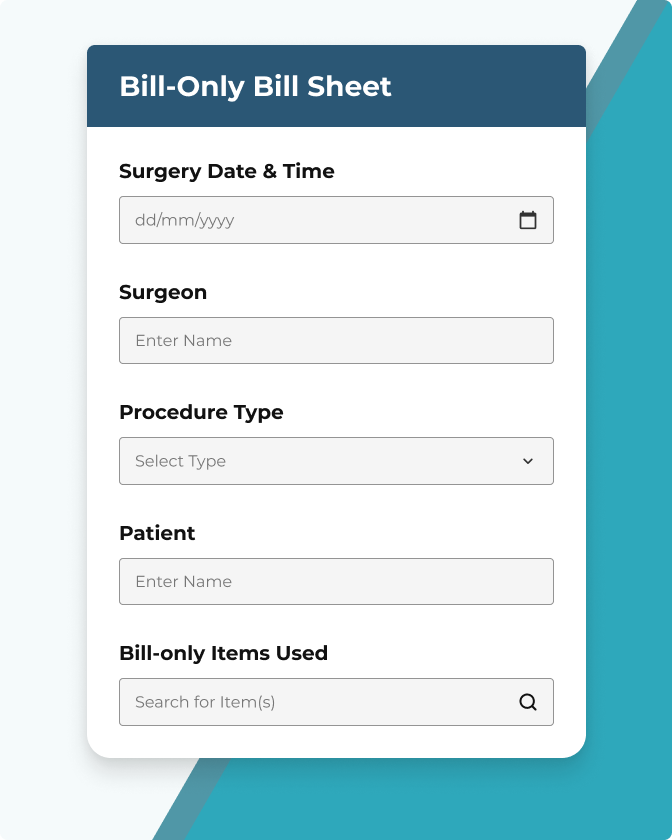Open the Select Type dropdown
Image resolution: width=672 pixels, height=840 pixels.
pyautogui.click(x=336, y=461)
